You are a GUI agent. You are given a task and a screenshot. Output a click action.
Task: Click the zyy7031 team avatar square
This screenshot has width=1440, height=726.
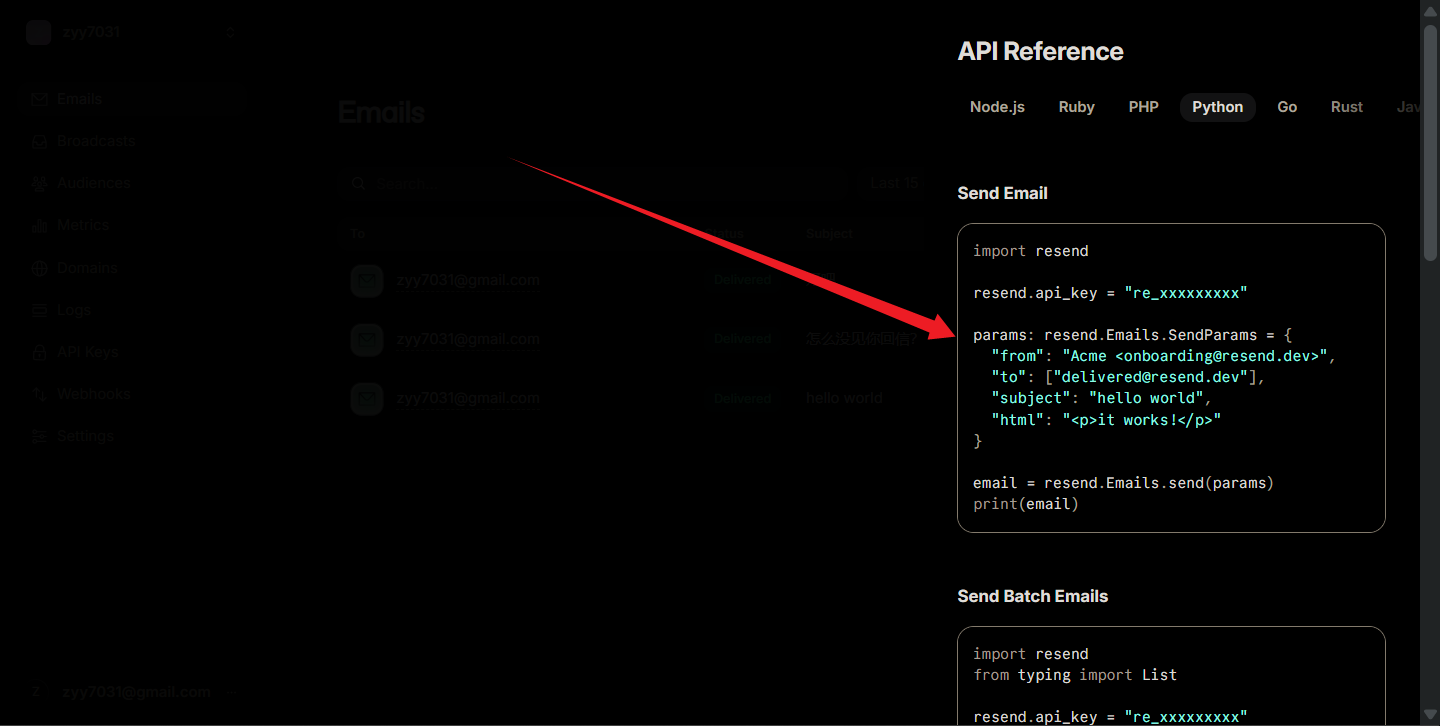pyautogui.click(x=39, y=32)
